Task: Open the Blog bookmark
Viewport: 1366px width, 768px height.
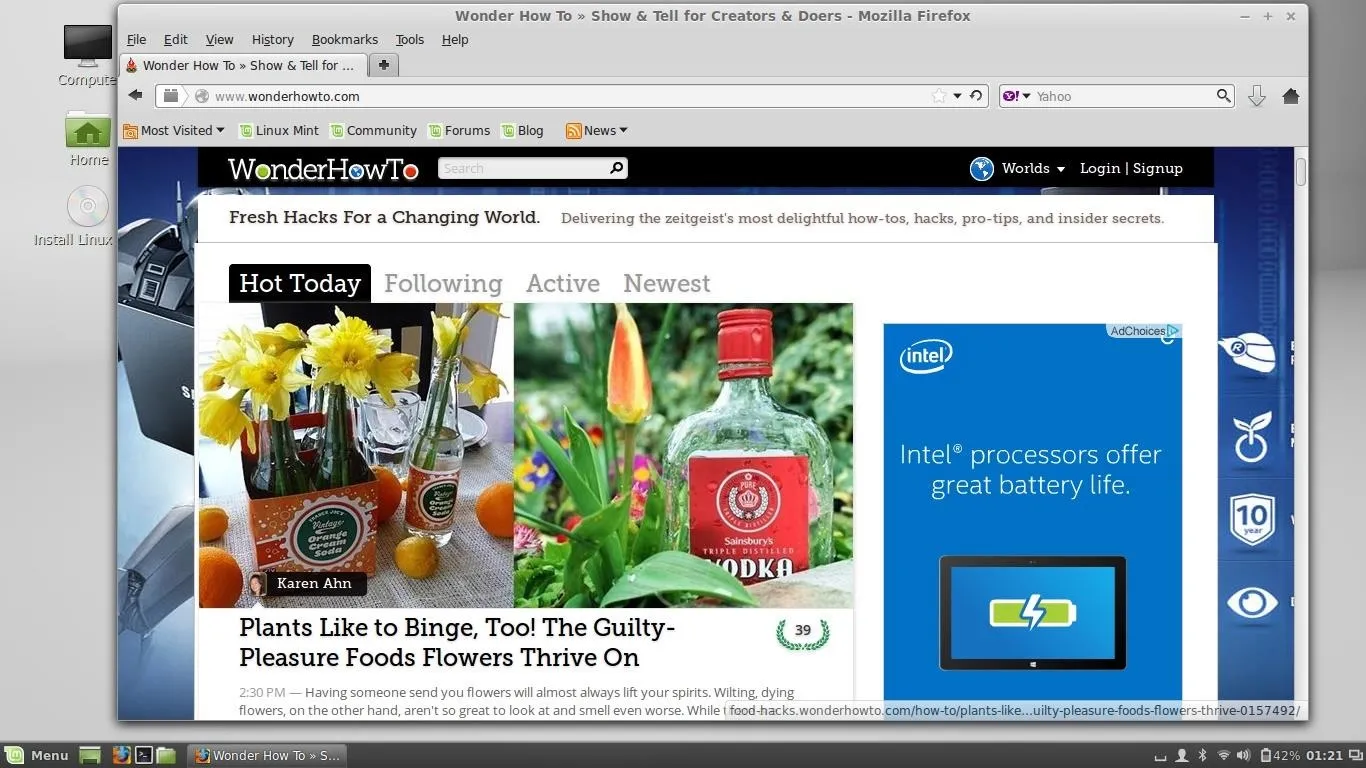Action: pyautogui.click(x=522, y=130)
